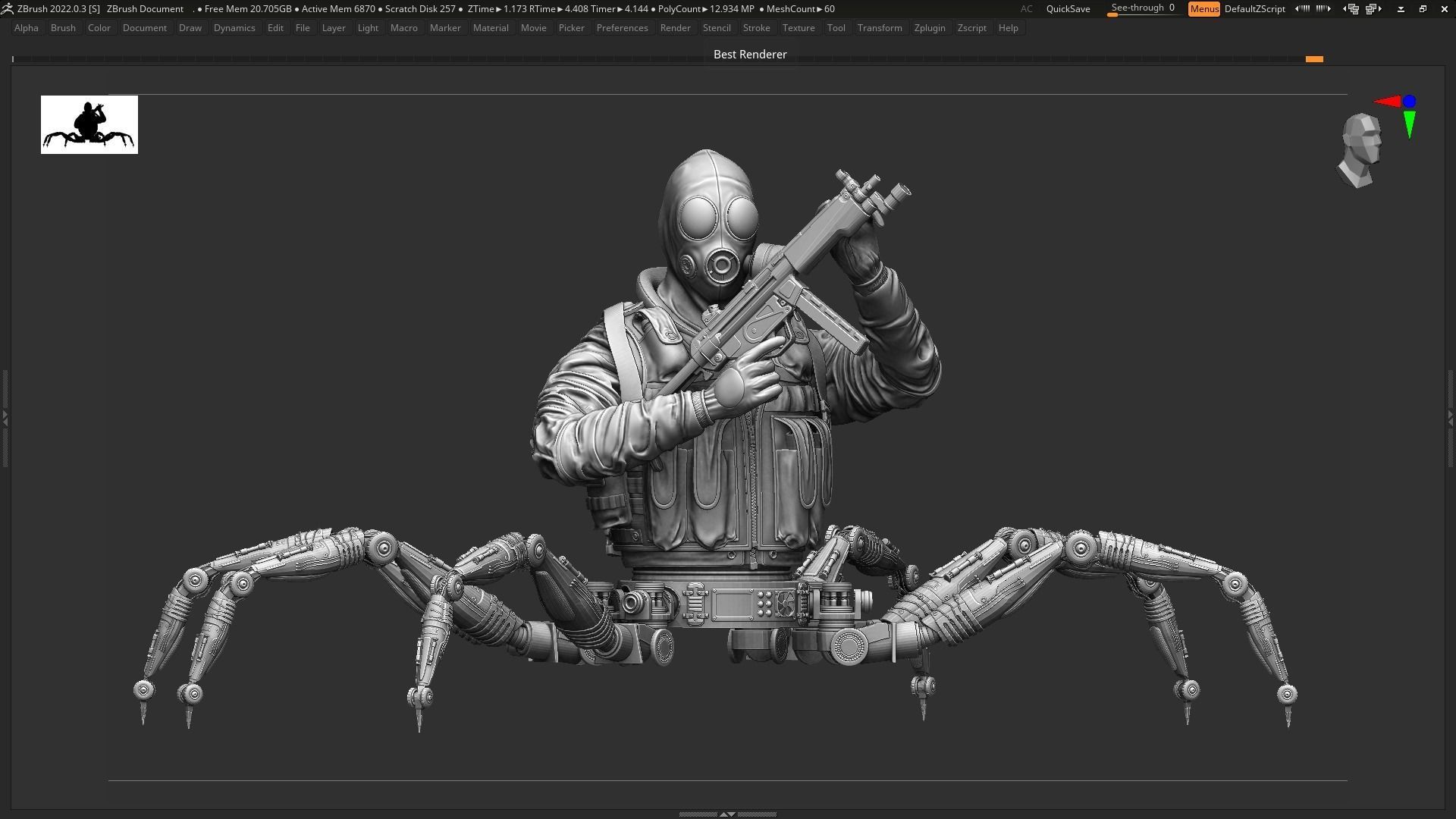Expand the right tray divider arrows

pyautogui.click(x=1451, y=417)
